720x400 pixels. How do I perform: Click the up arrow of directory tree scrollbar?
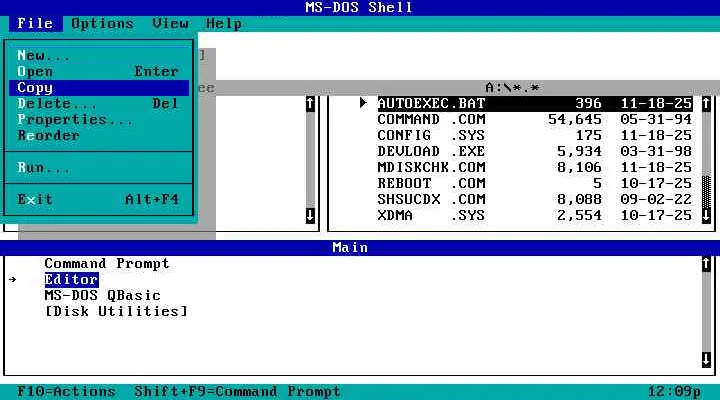(x=310, y=104)
